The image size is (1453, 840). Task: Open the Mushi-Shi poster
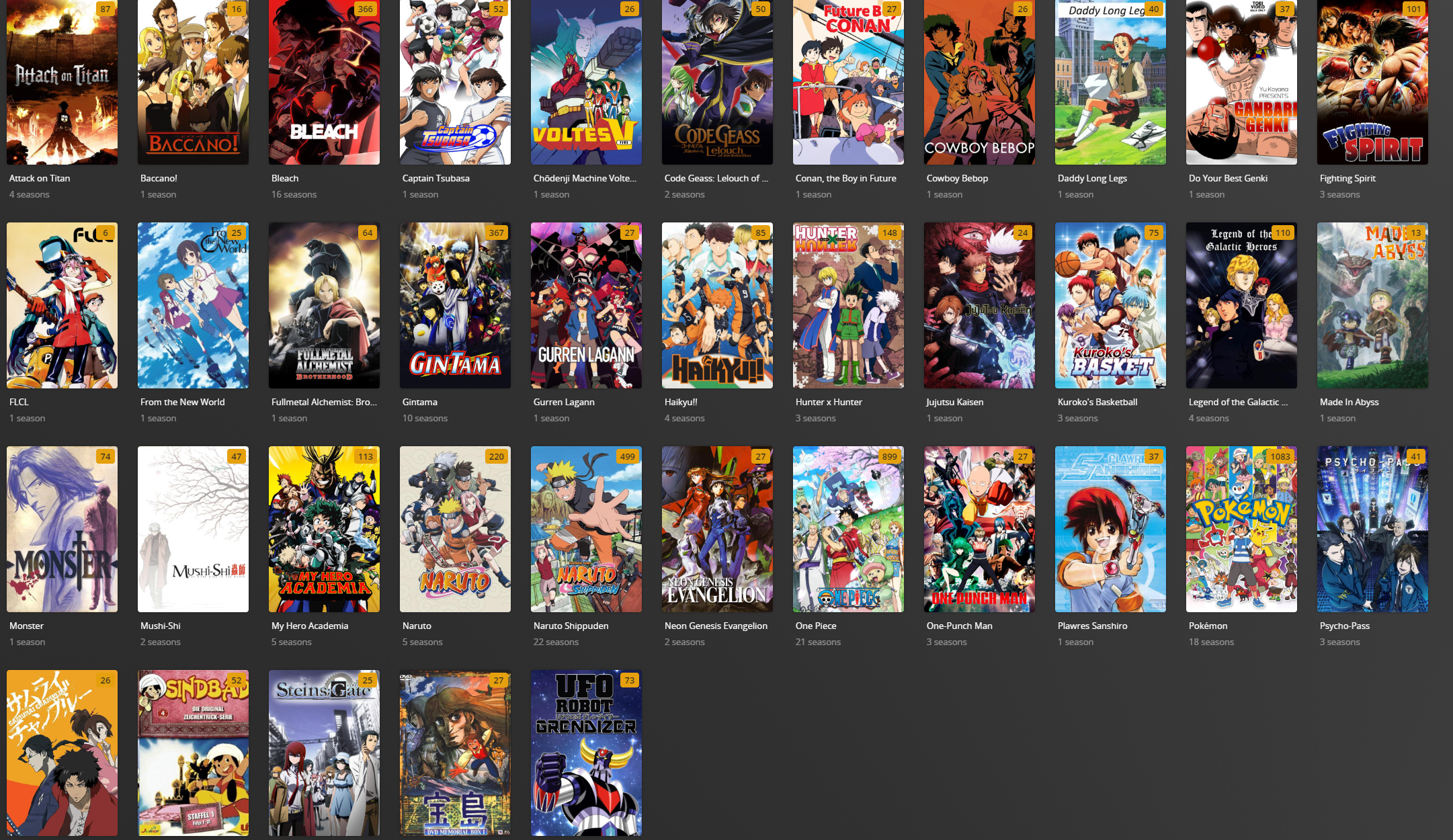tap(193, 529)
